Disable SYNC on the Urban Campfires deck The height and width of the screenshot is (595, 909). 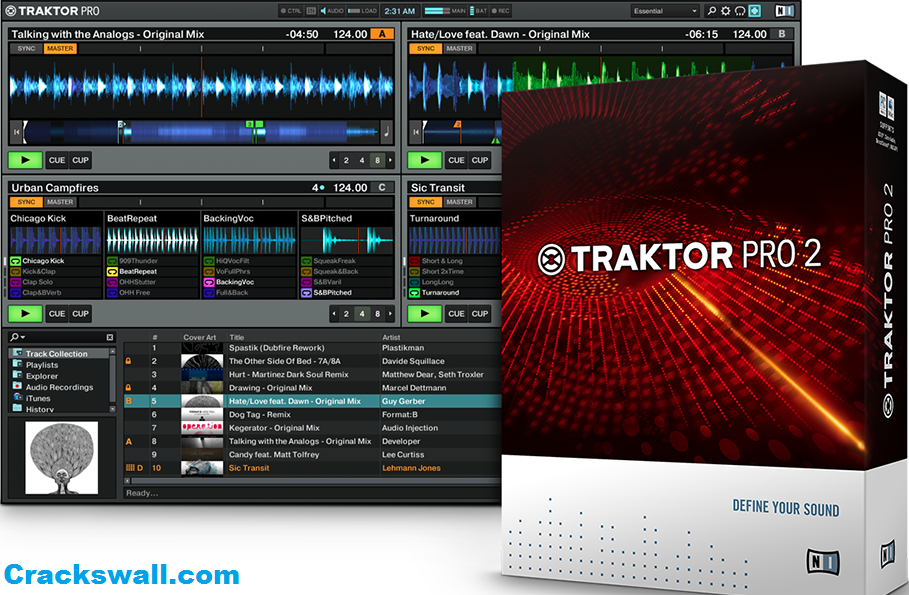[x=26, y=202]
